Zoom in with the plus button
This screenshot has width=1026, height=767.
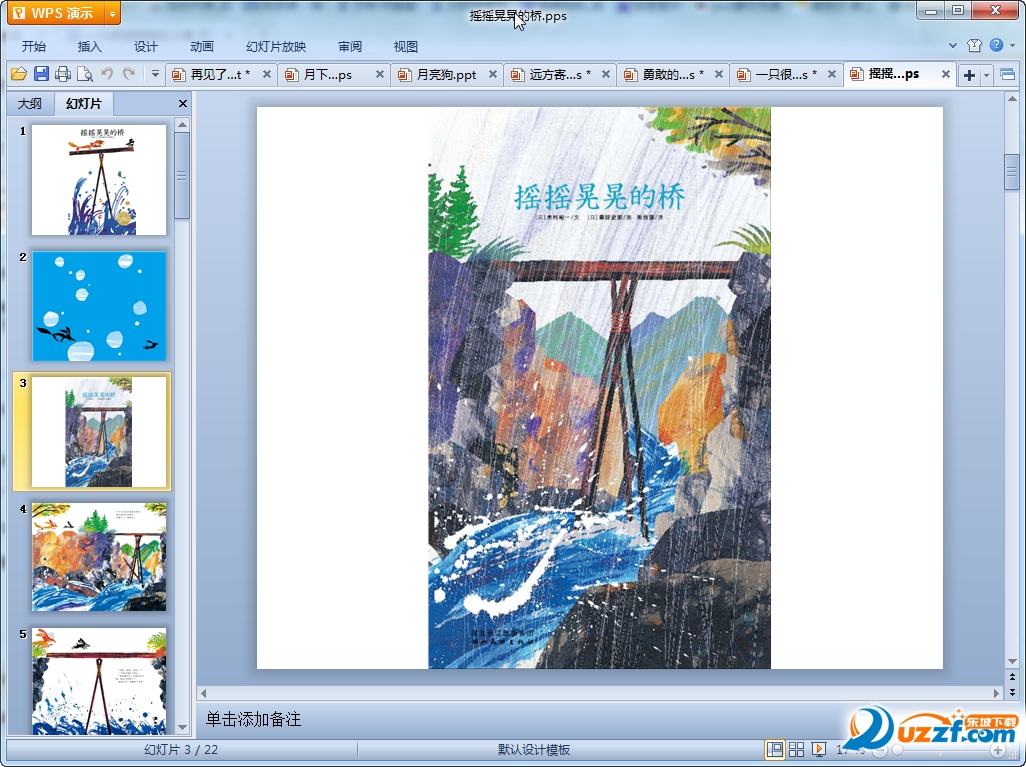997,750
